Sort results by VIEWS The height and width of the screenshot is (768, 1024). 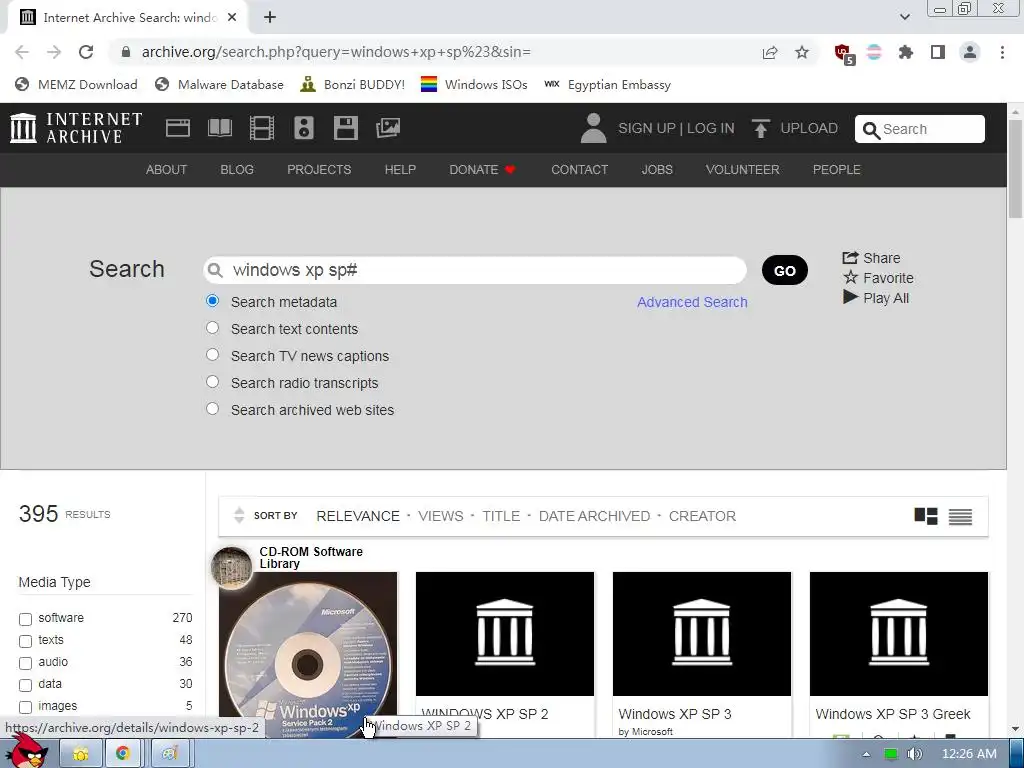click(x=441, y=516)
